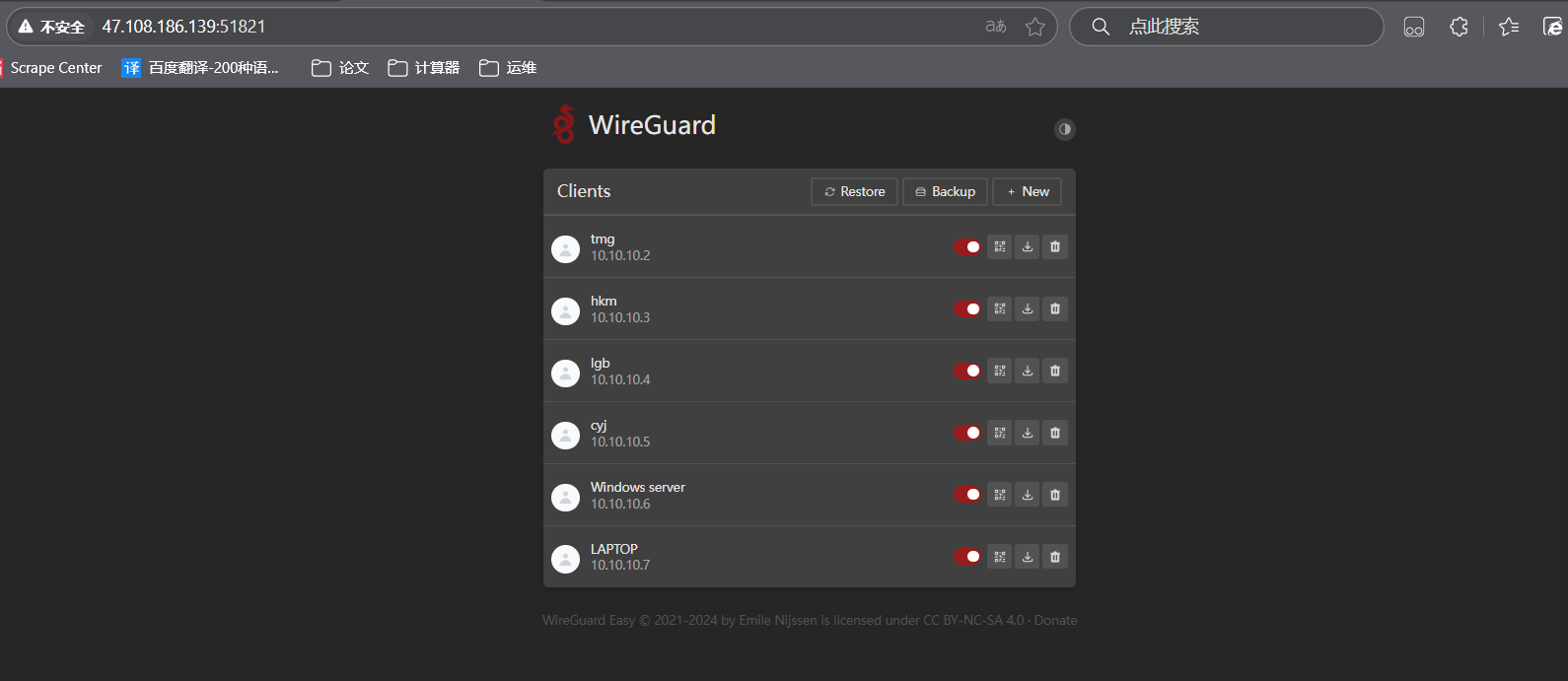
Task: Download configuration for LAPTOP client
Action: pos(1028,557)
